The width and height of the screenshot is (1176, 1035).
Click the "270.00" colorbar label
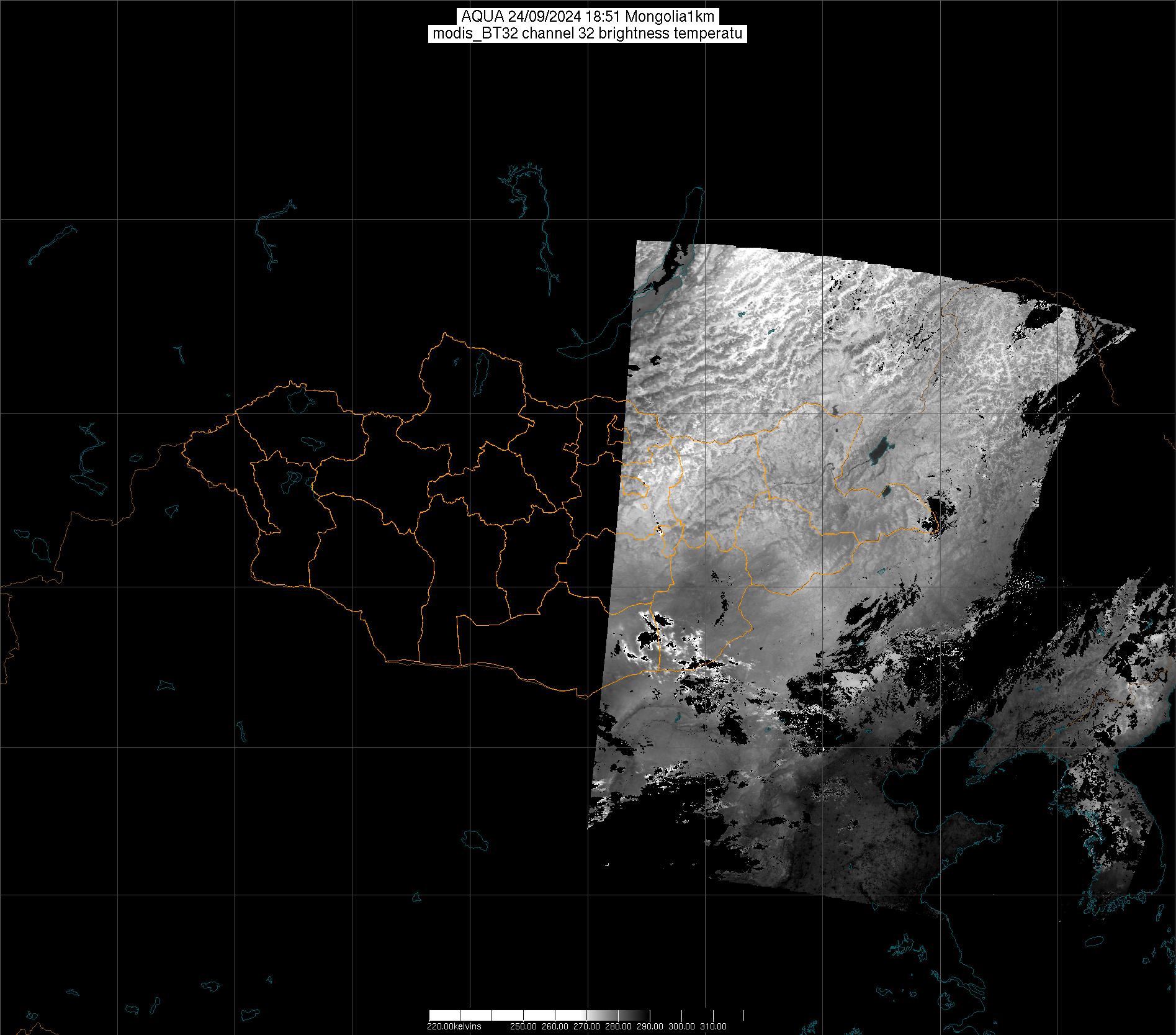click(x=586, y=1026)
